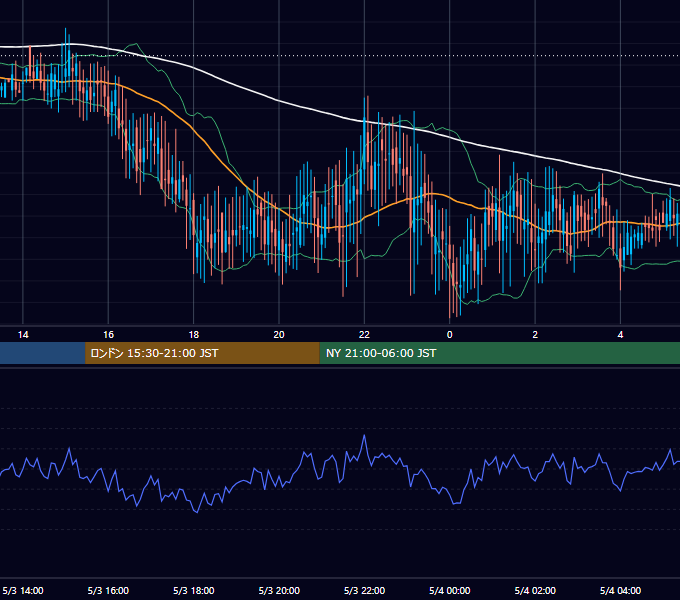The width and height of the screenshot is (680, 600).
Task: Click the London 15:30-21:00 JST session bar
Action: pos(202,353)
